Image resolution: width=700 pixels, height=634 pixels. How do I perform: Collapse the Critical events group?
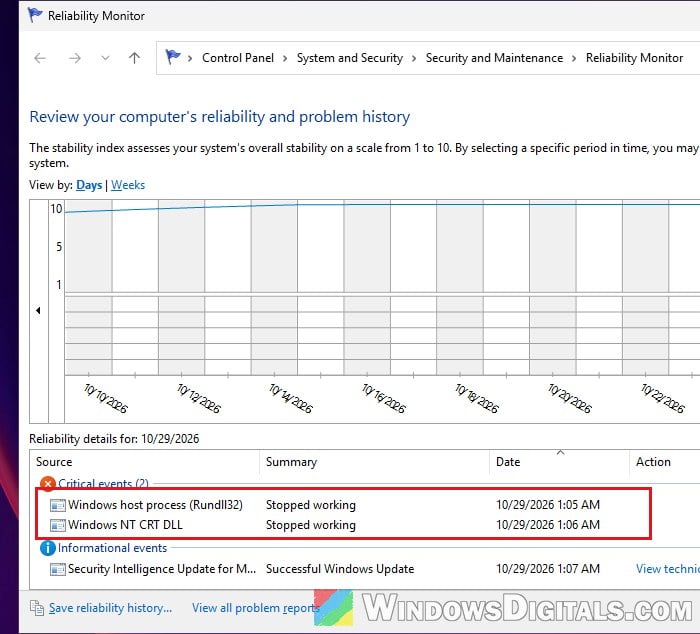pyautogui.click(x=103, y=484)
